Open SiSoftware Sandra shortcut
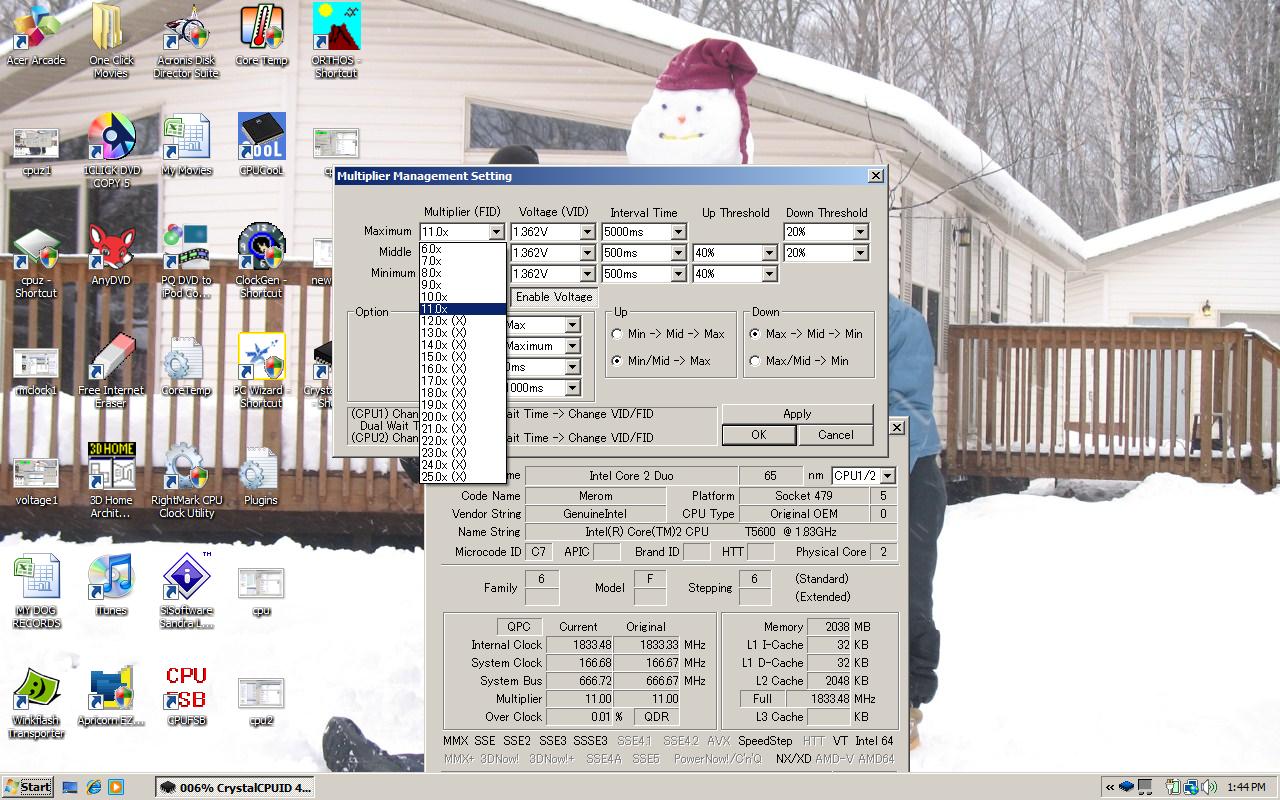Image resolution: width=1280 pixels, height=800 pixels. pos(186,591)
